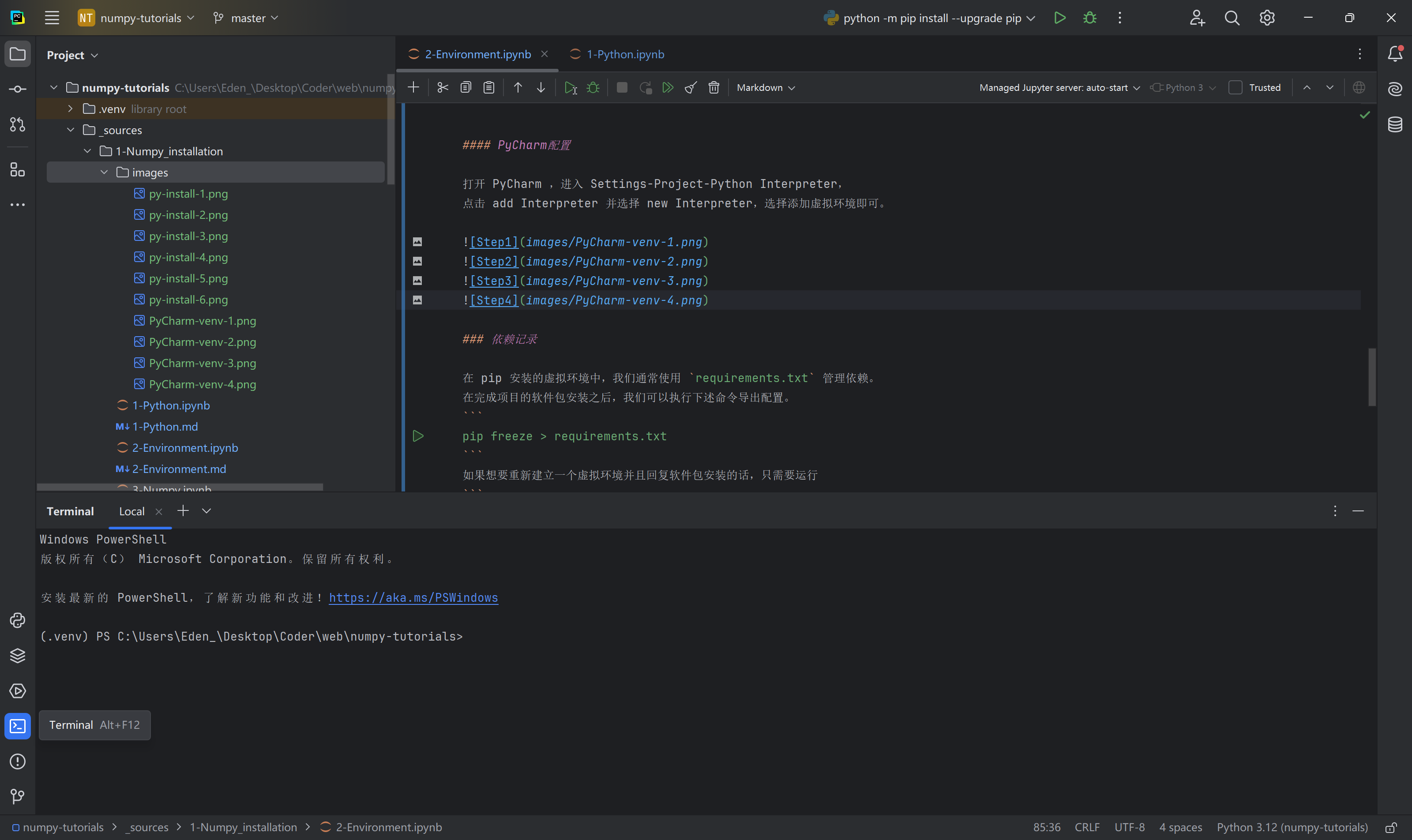Viewport: 1412px width, 840px height.
Task: Run the pip freeze code block
Action: coord(418,436)
